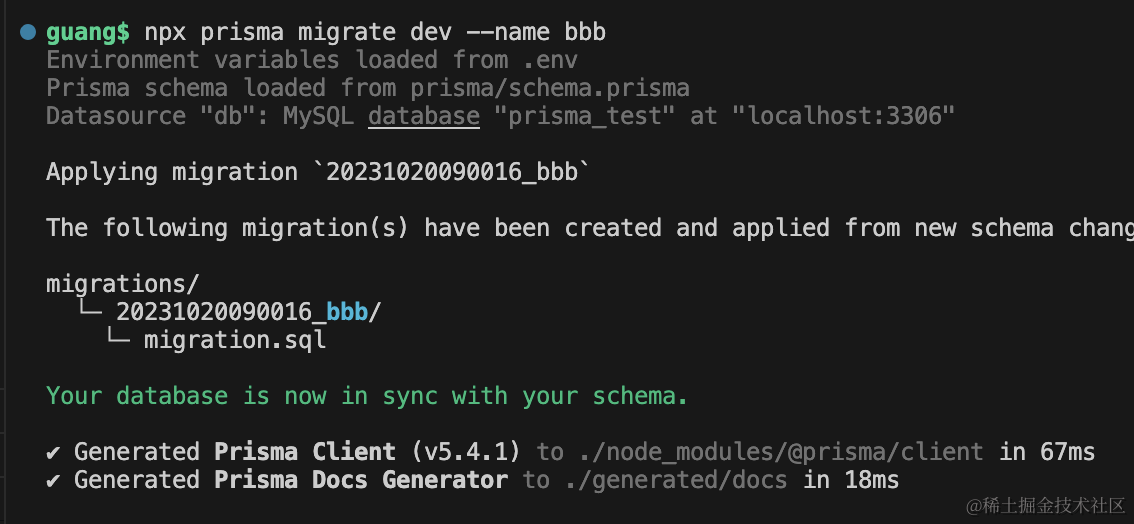Image resolution: width=1134 pixels, height=524 pixels.
Task: Click the v5.4.1 version number
Action: (x=466, y=452)
